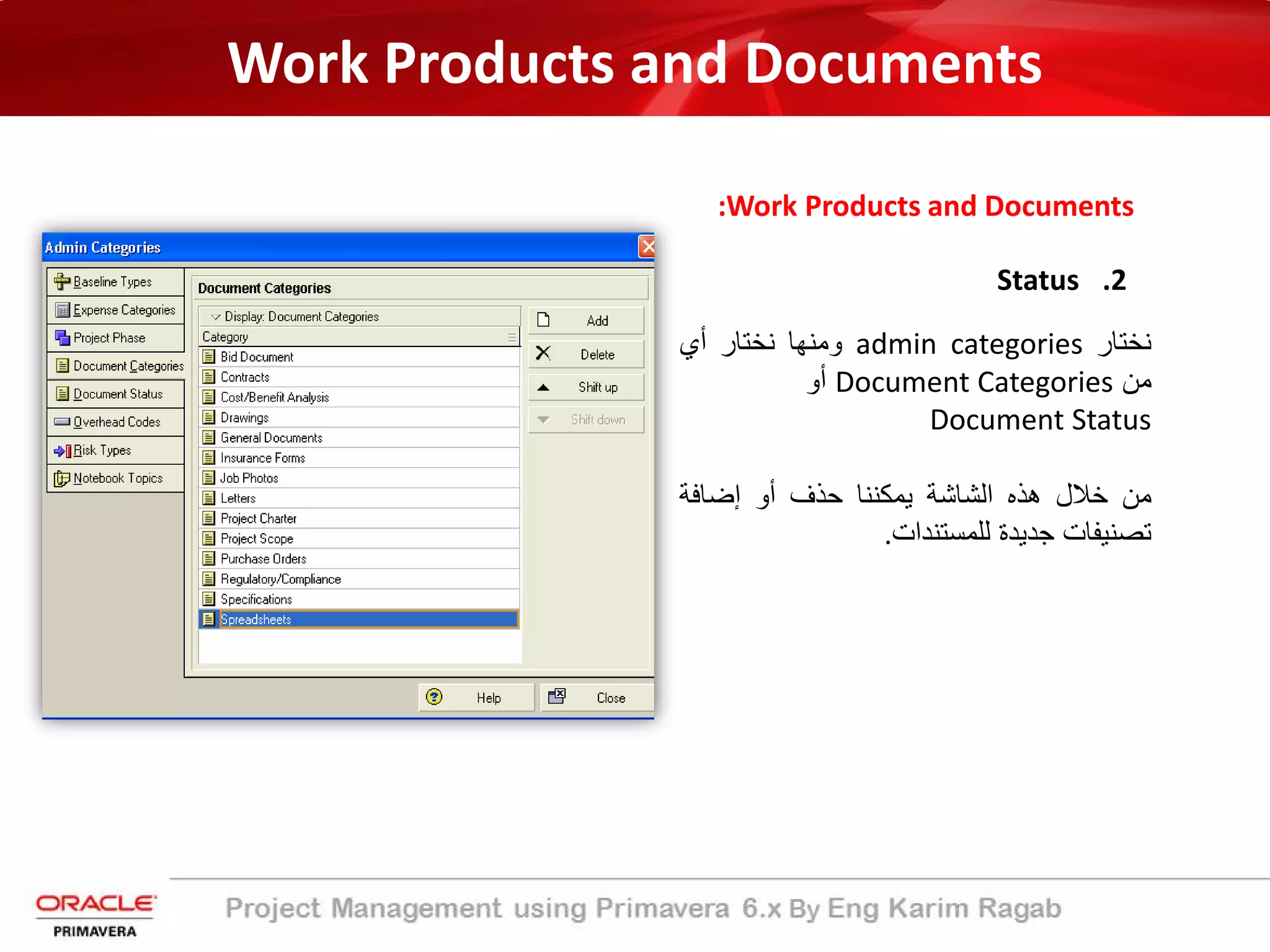The height and width of the screenshot is (952, 1270).
Task: Click the question mark Help icon
Action: click(434, 697)
